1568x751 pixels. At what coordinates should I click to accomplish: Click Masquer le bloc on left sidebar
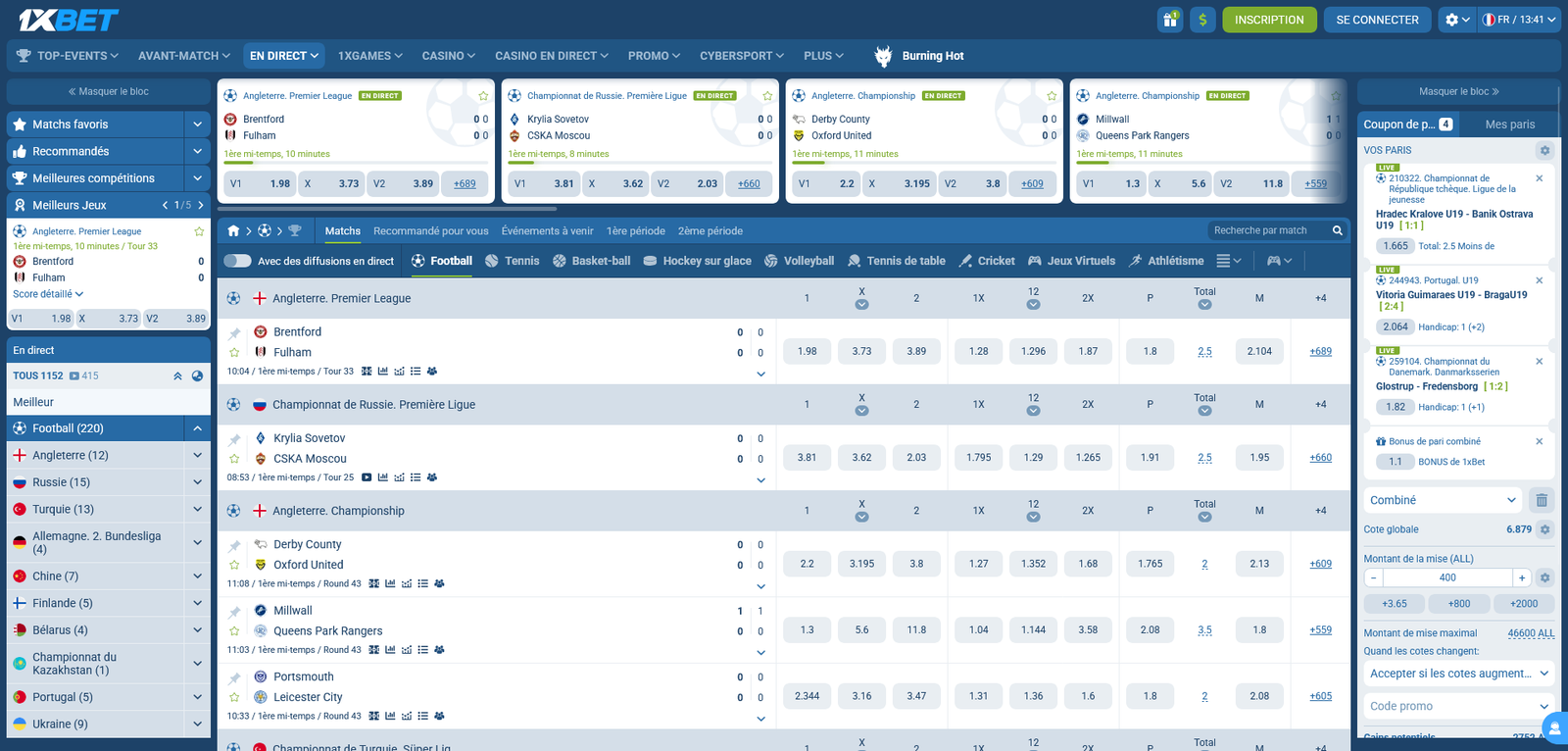108,91
